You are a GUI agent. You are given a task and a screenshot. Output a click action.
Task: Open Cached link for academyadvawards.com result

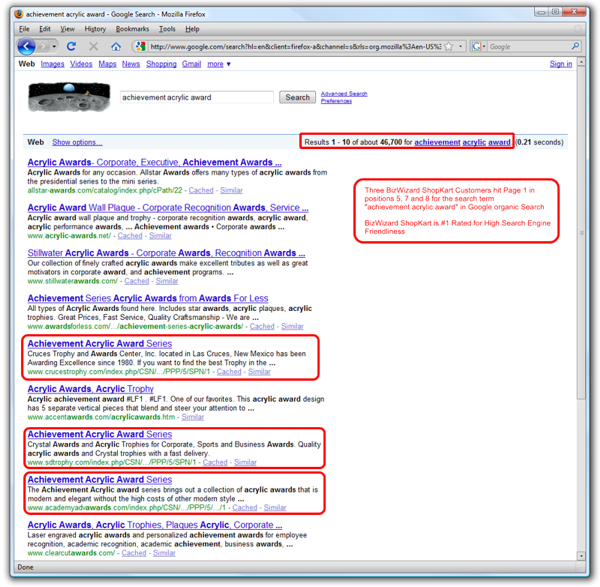pos(245,507)
